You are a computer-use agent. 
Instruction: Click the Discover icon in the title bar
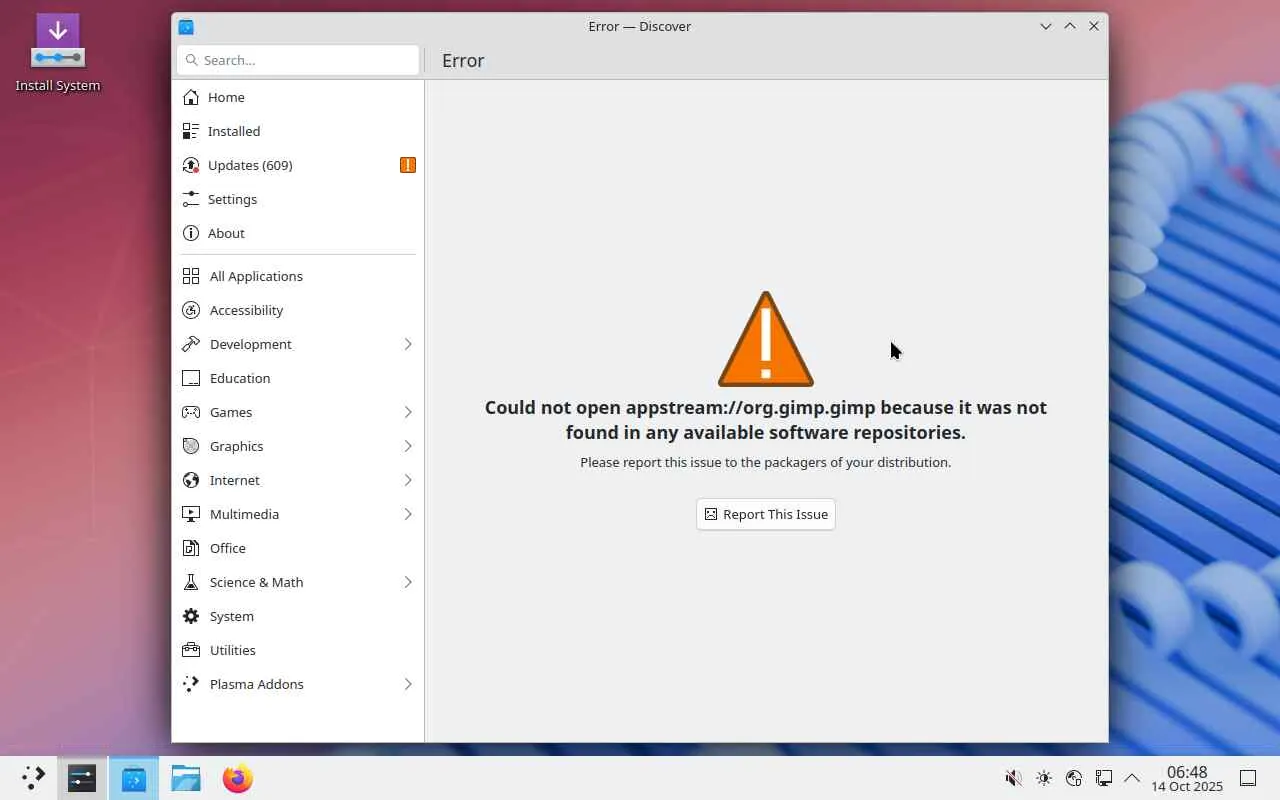tap(186, 26)
